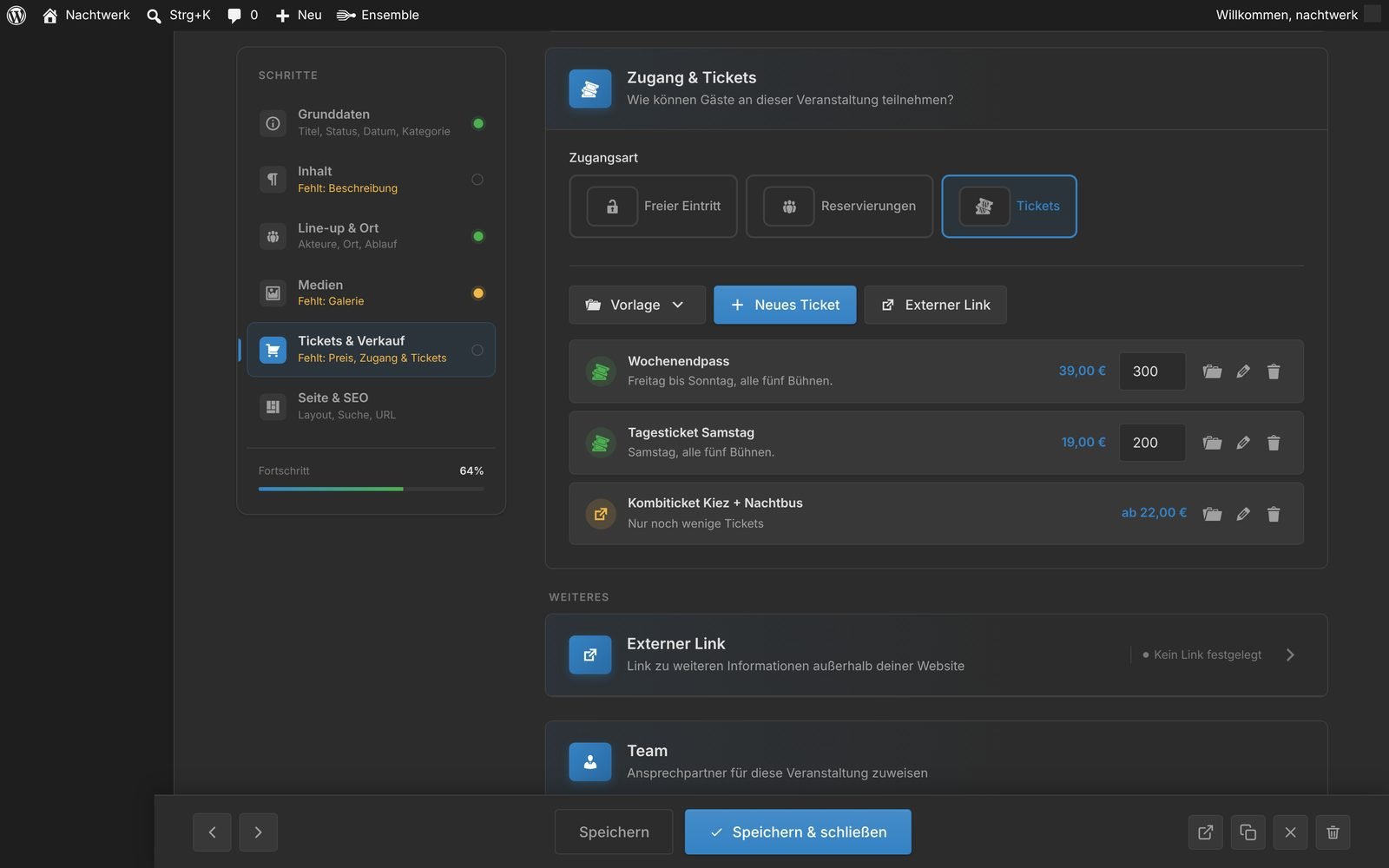The image size is (1389, 868).
Task: Edit Kombiticket Kiez + Nachtbus with pencil
Action: click(x=1243, y=514)
